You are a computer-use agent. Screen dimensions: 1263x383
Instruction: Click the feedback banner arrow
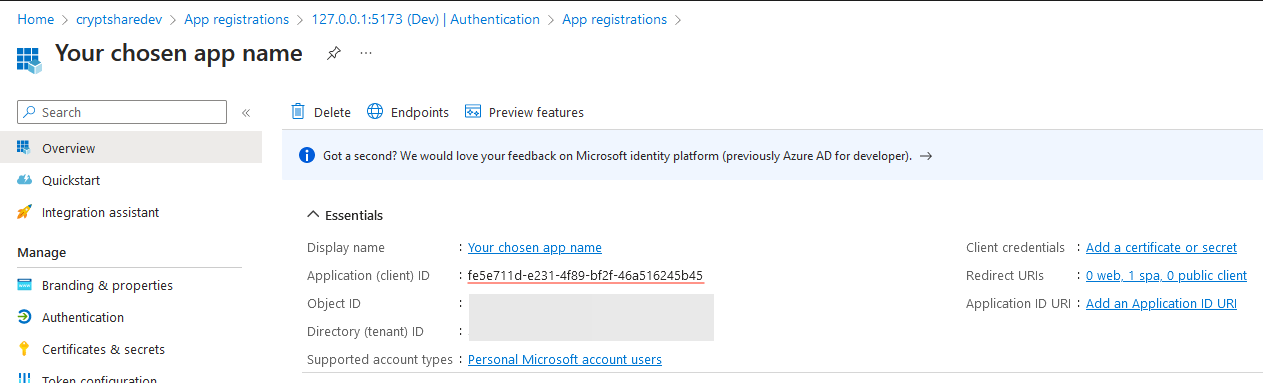[x=926, y=156]
